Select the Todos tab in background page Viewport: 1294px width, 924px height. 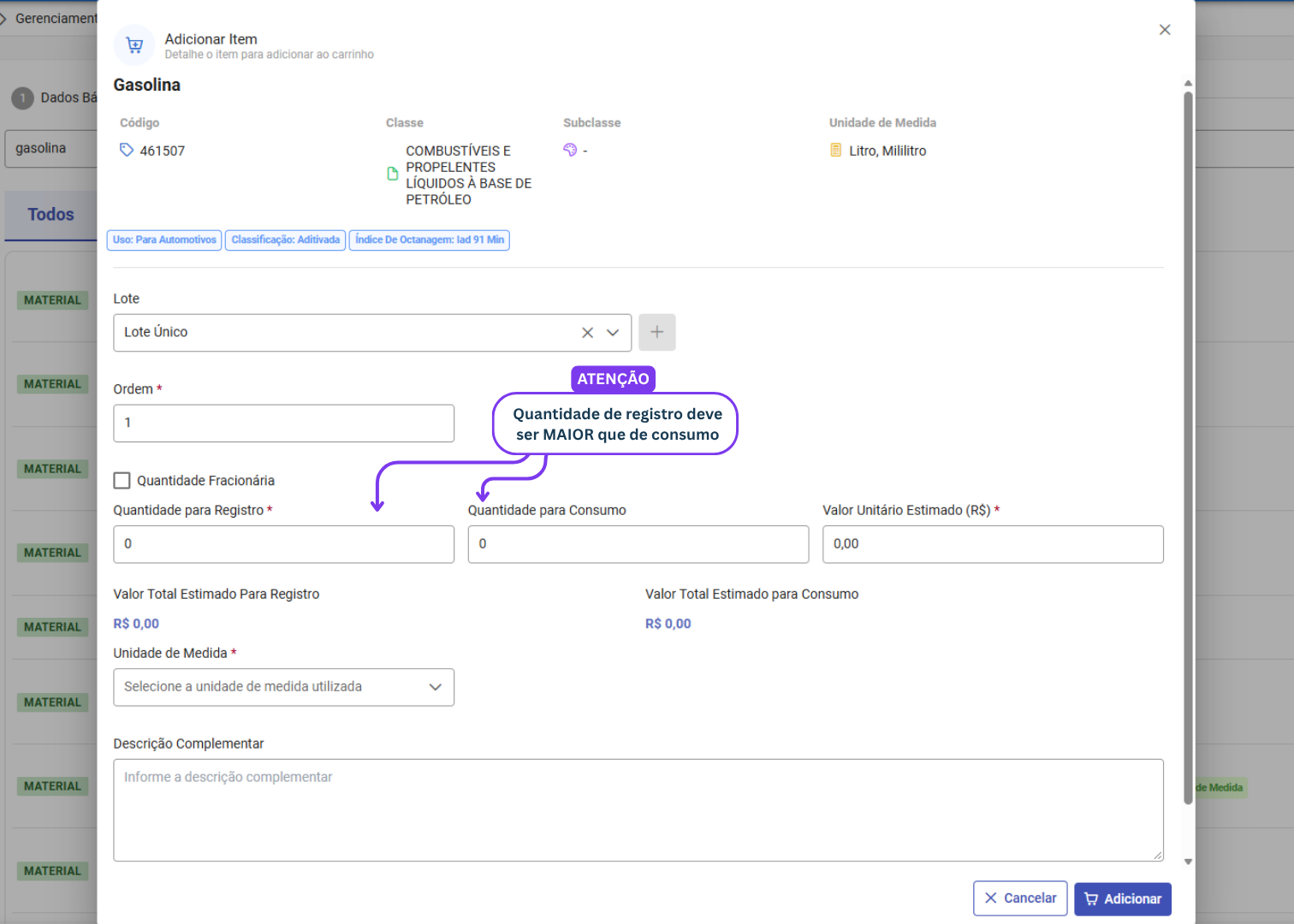click(x=51, y=215)
